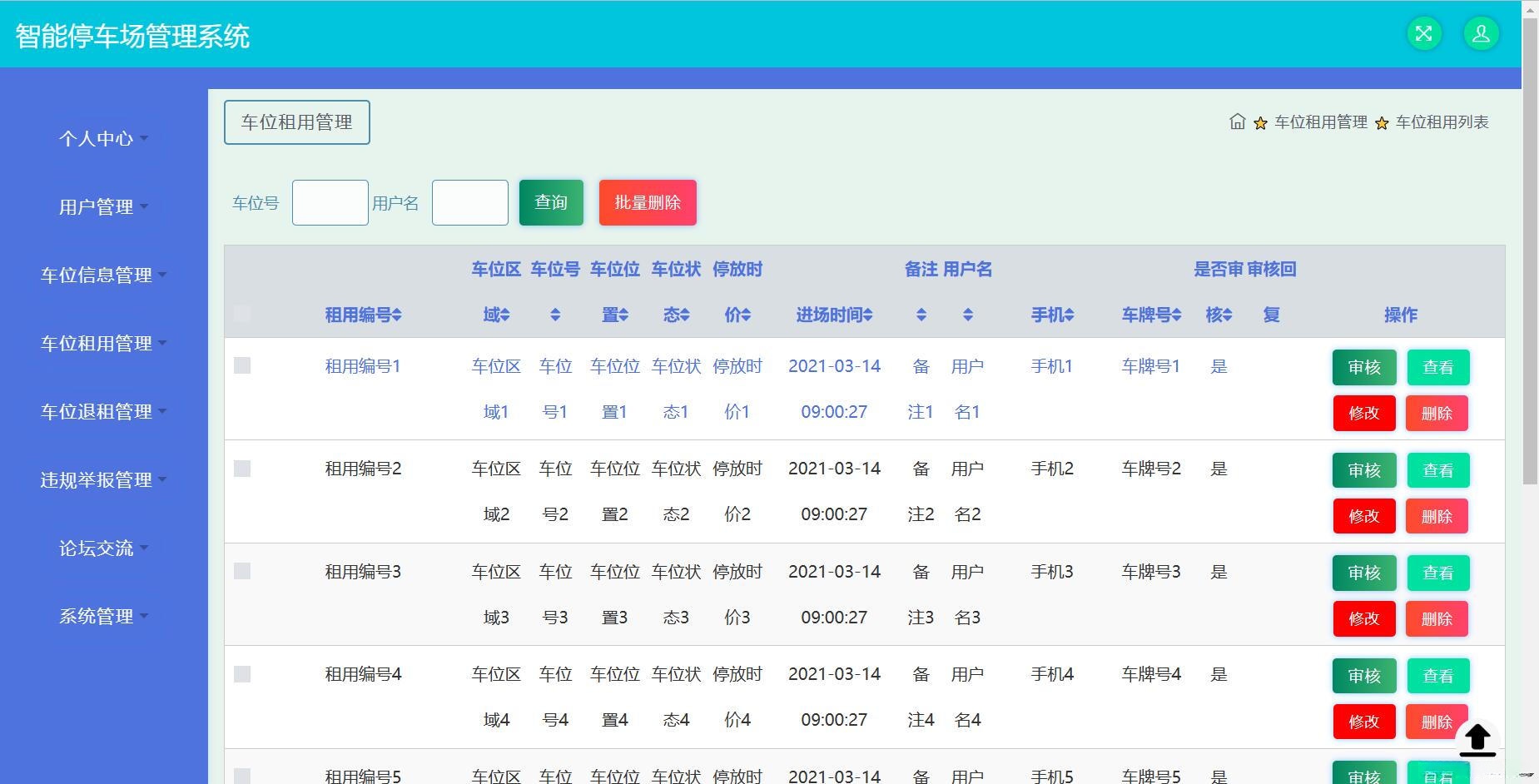Click 审核 for 租用编号1 row
This screenshot has width=1539, height=784.
coord(1364,367)
